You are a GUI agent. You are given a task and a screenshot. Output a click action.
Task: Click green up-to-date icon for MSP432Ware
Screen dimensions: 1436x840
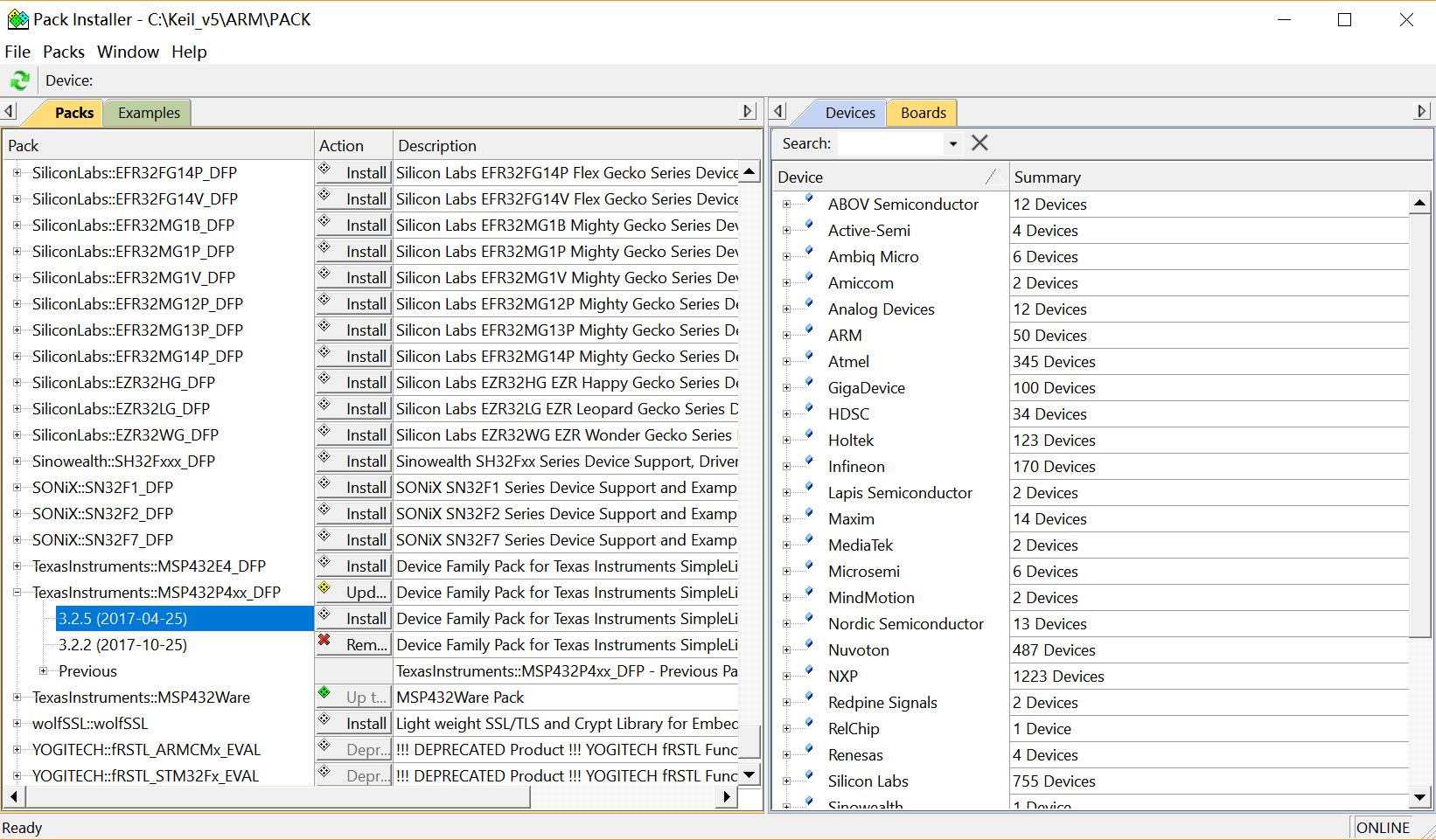tap(324, 693)
